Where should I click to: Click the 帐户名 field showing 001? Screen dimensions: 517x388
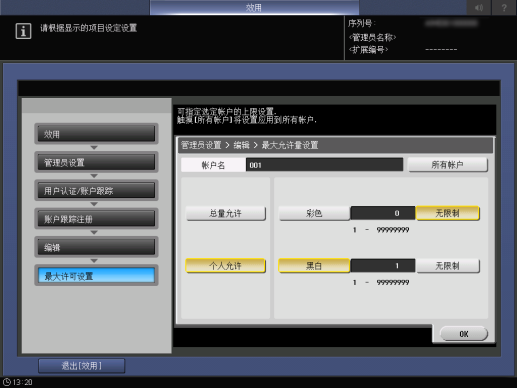324,165
